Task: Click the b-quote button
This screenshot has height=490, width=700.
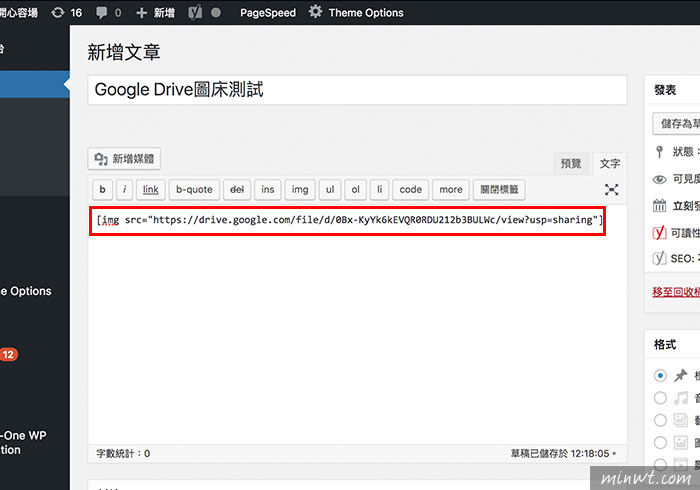Action: [194, 189]
